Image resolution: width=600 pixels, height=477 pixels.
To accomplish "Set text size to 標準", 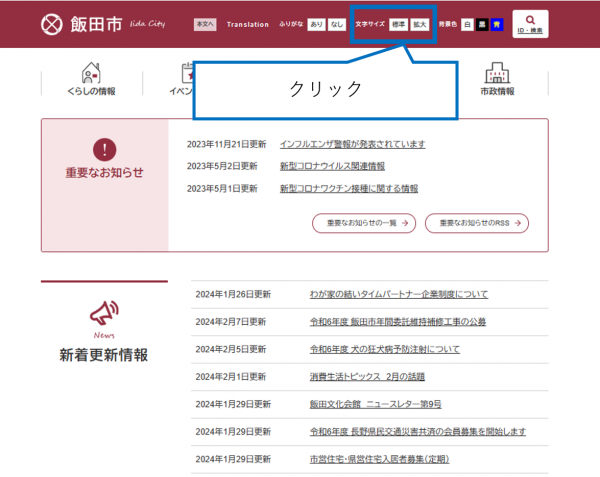I will (399, 24).
